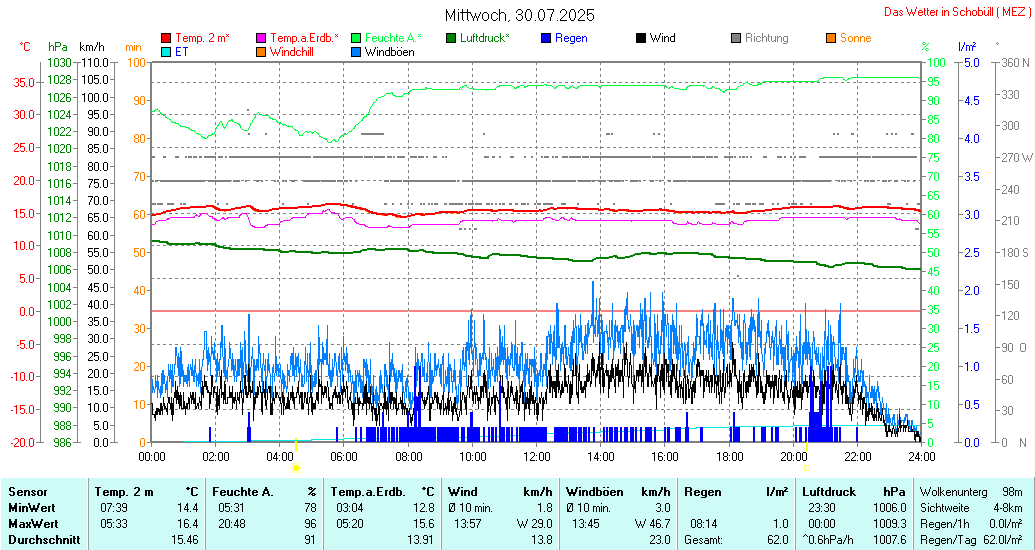Screen dimensions: 1035x550
Task: Select the Windchill legend label
Action: coord(293,51)
